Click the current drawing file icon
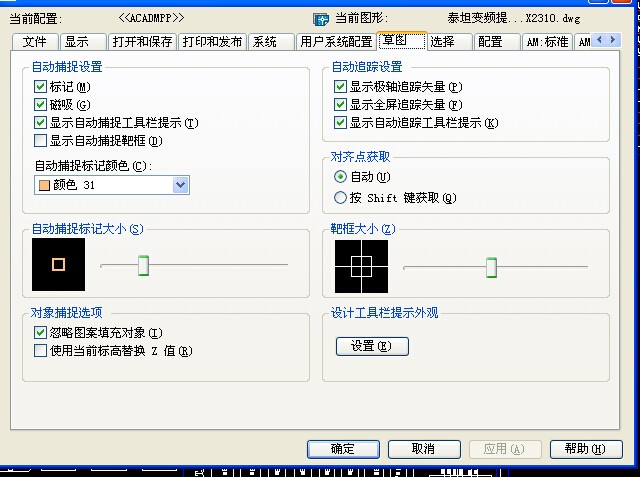The height and width of the screenshot is (477, 640). 321,19
